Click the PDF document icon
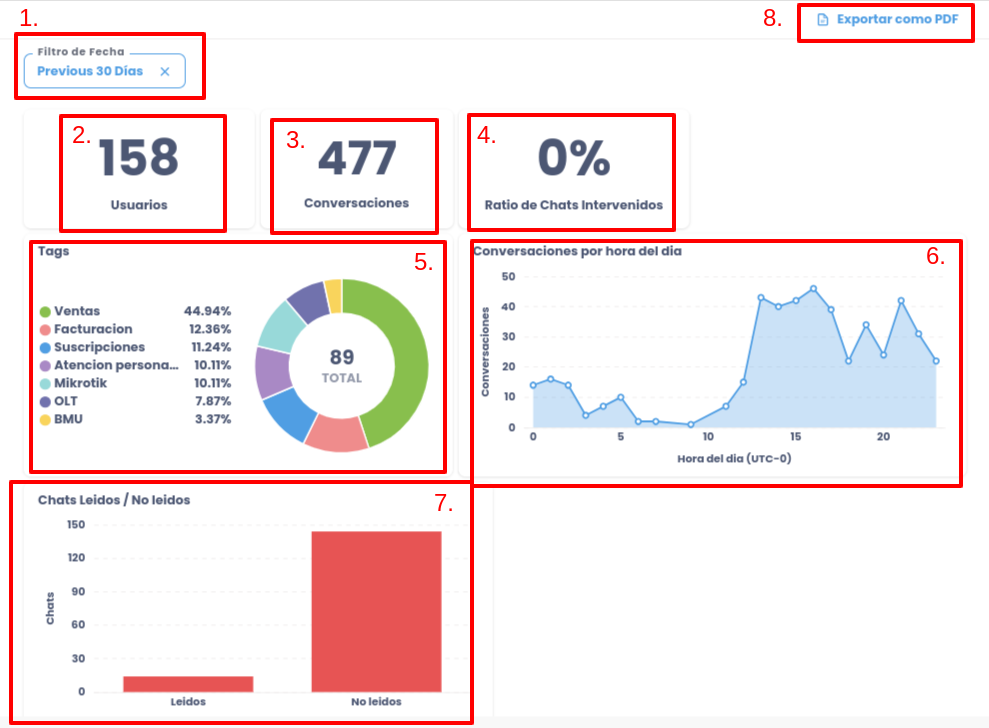 point(823,19)
